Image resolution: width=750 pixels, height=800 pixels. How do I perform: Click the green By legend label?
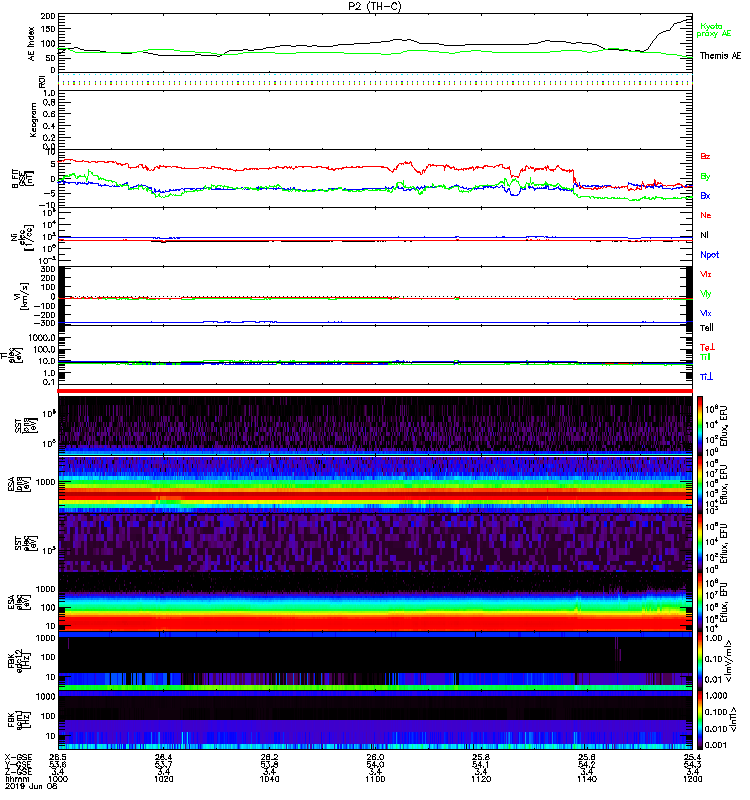(x=705, y=177)
